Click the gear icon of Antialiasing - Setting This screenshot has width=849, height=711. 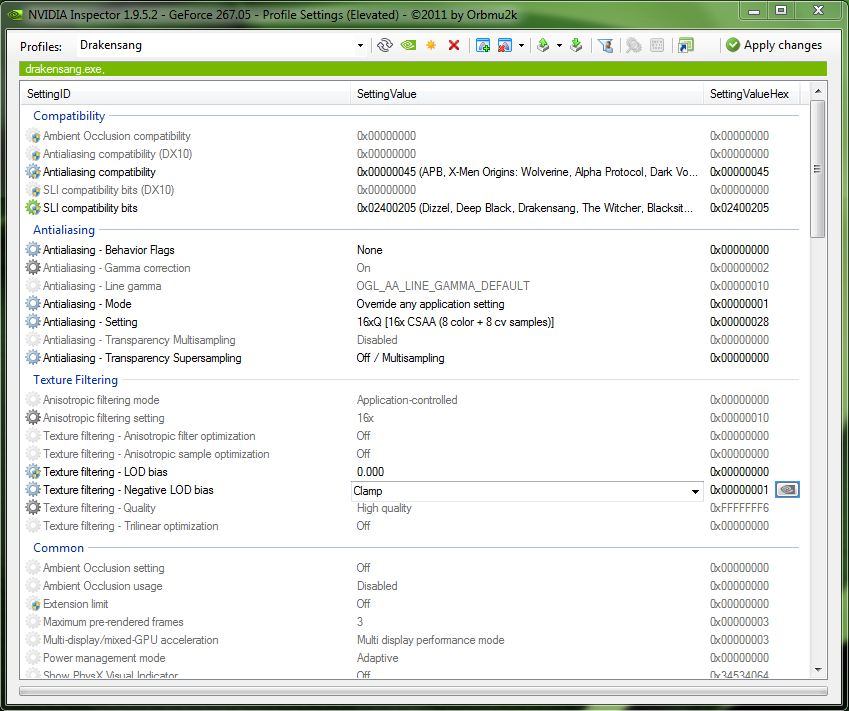(x=33, y=321)
